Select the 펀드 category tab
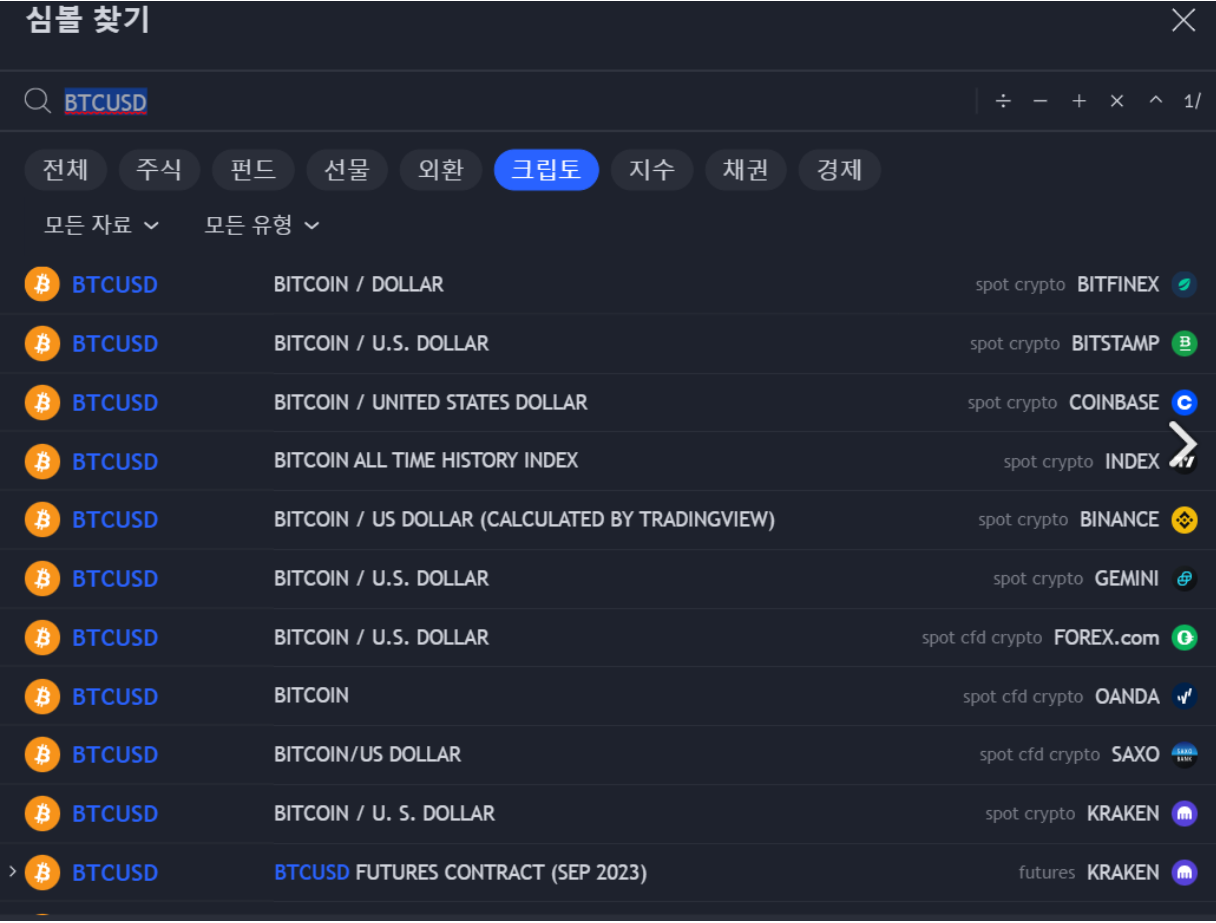 pyautogui.click(x=253, y=170)
